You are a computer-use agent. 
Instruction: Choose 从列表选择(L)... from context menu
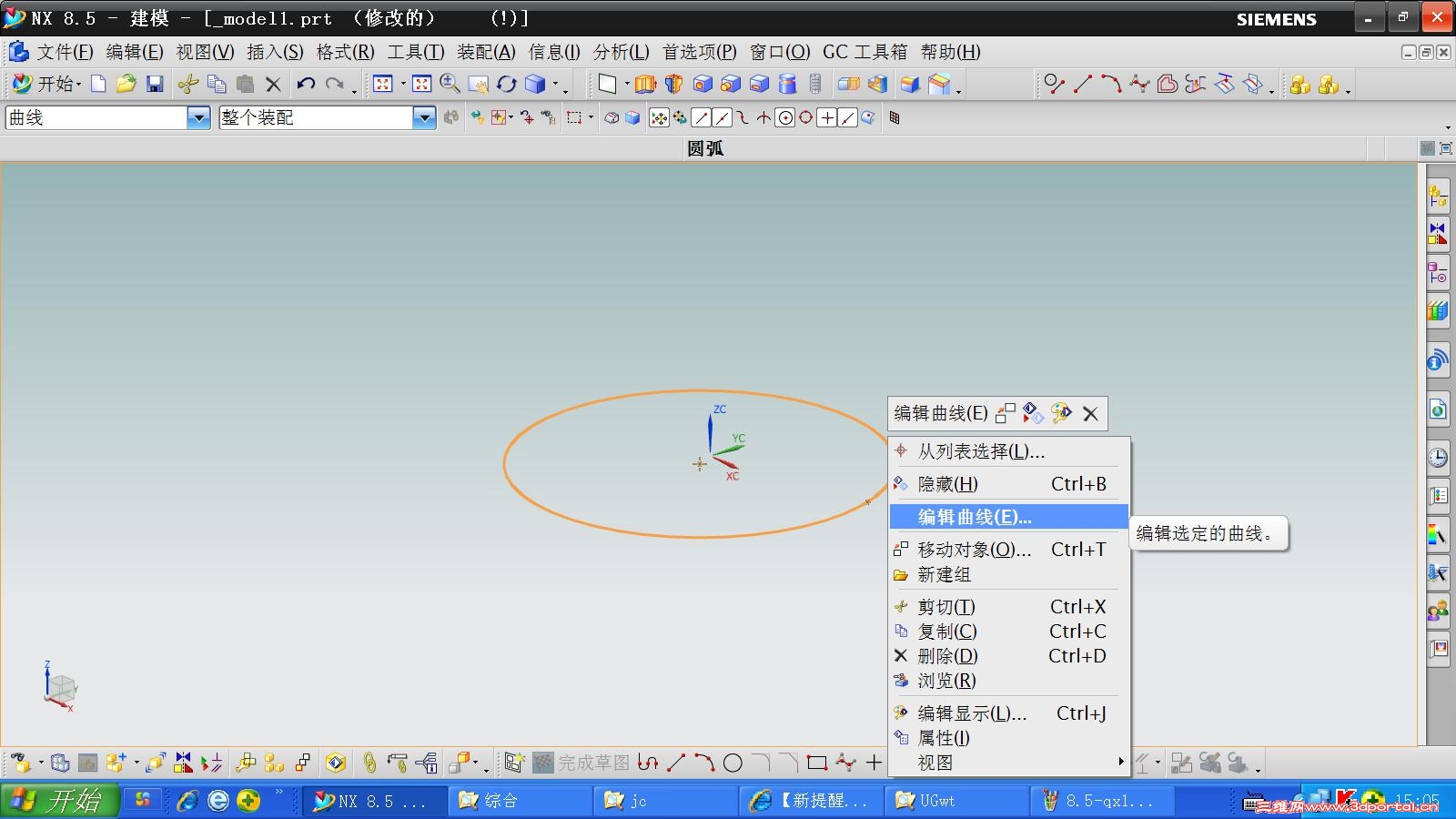(1009, 451)
